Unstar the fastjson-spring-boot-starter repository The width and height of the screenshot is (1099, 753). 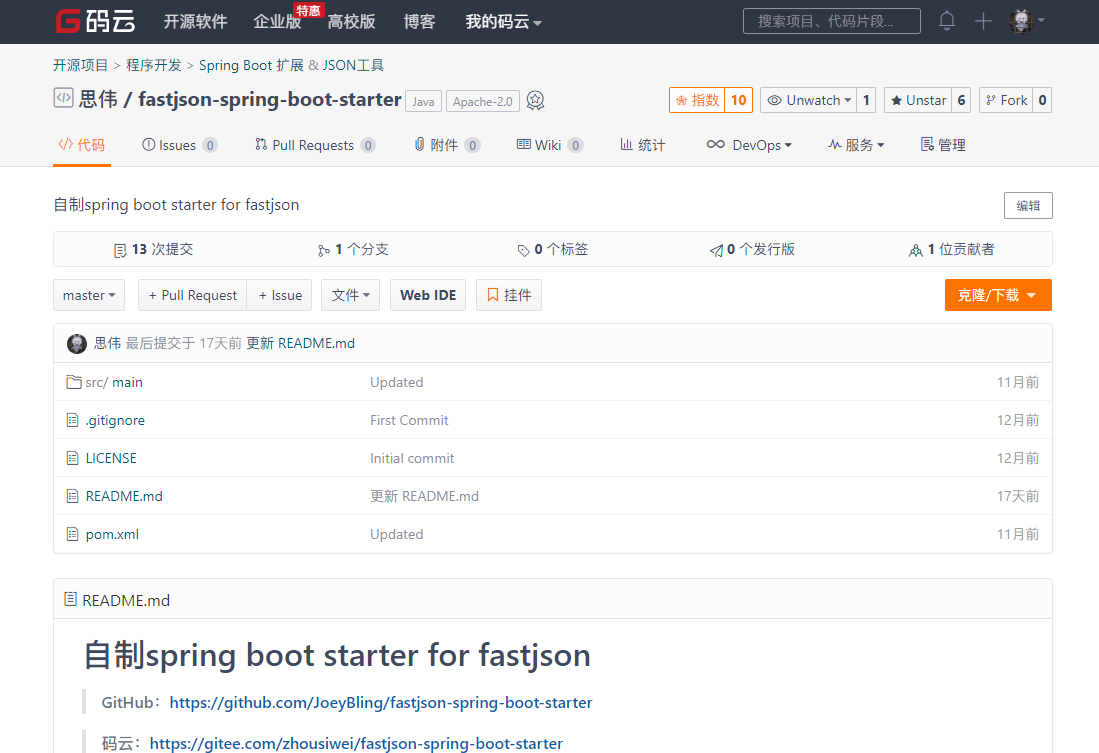(916, 100)
